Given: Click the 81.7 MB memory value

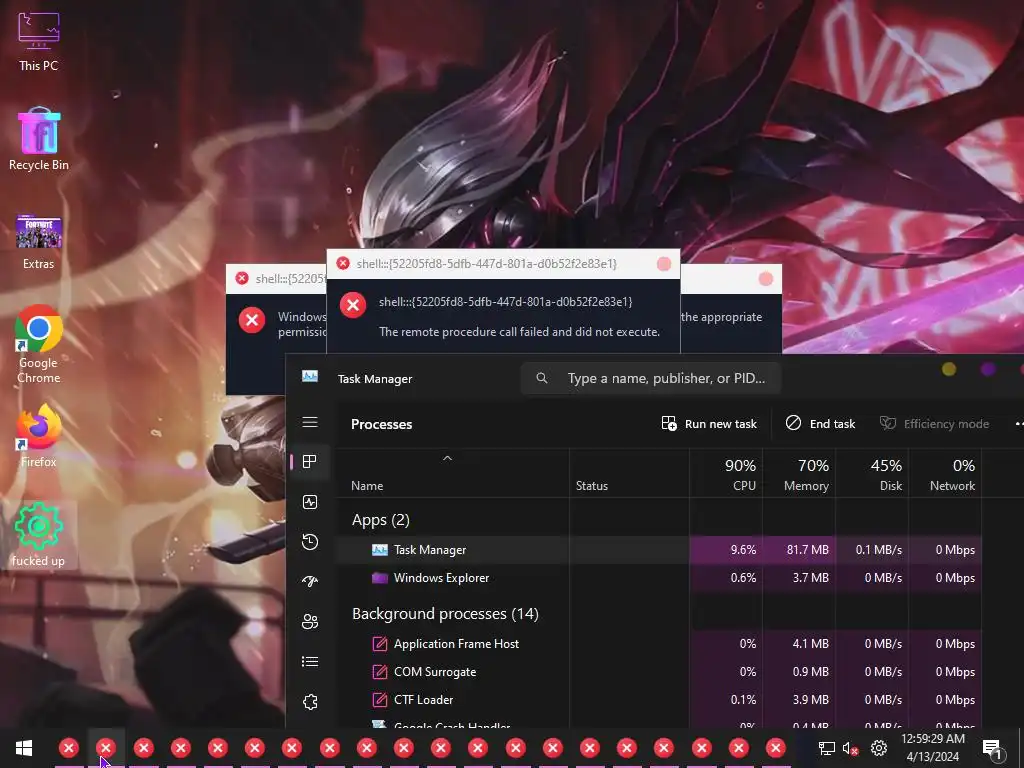Looking at the screenshot, I should (807, 550).
